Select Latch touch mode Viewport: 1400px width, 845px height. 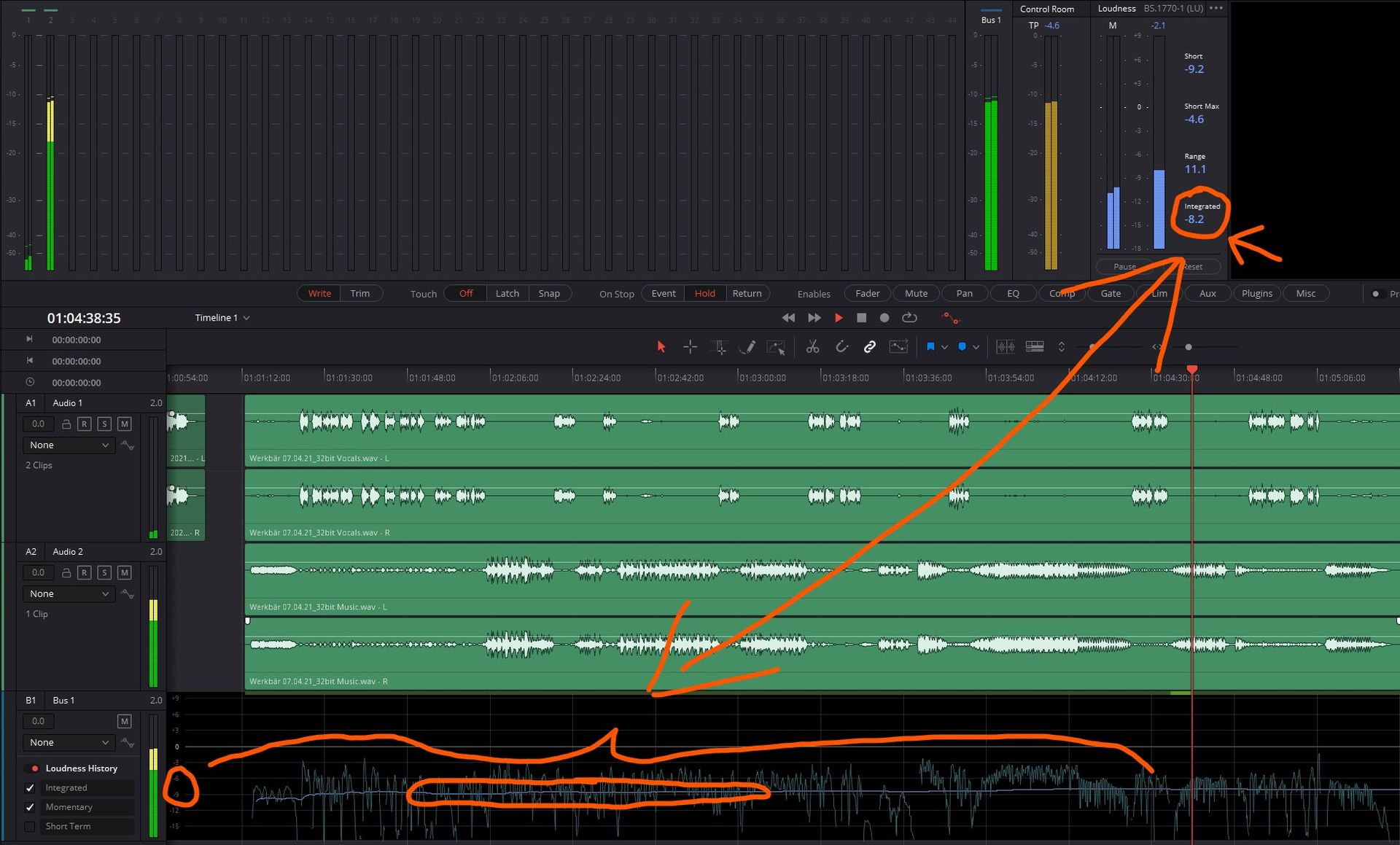[507, 293]
